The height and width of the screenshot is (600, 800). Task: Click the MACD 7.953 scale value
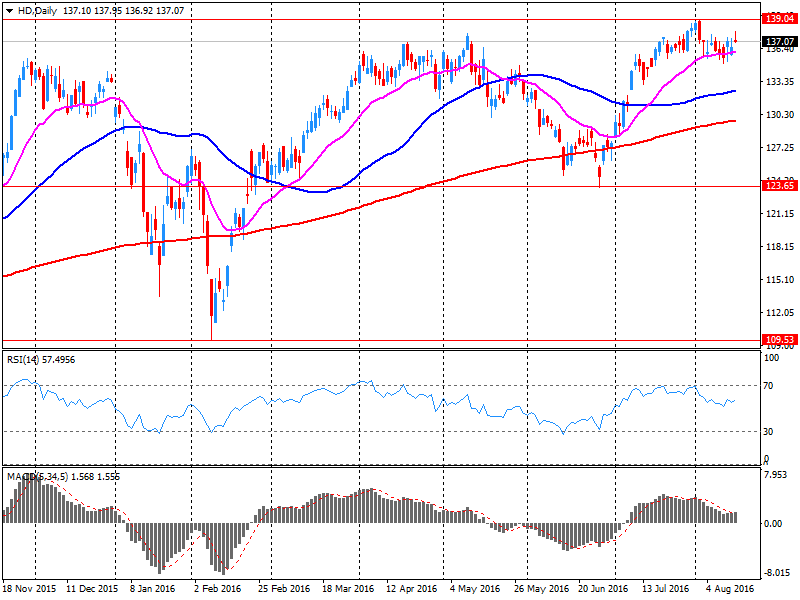[776, 474]
